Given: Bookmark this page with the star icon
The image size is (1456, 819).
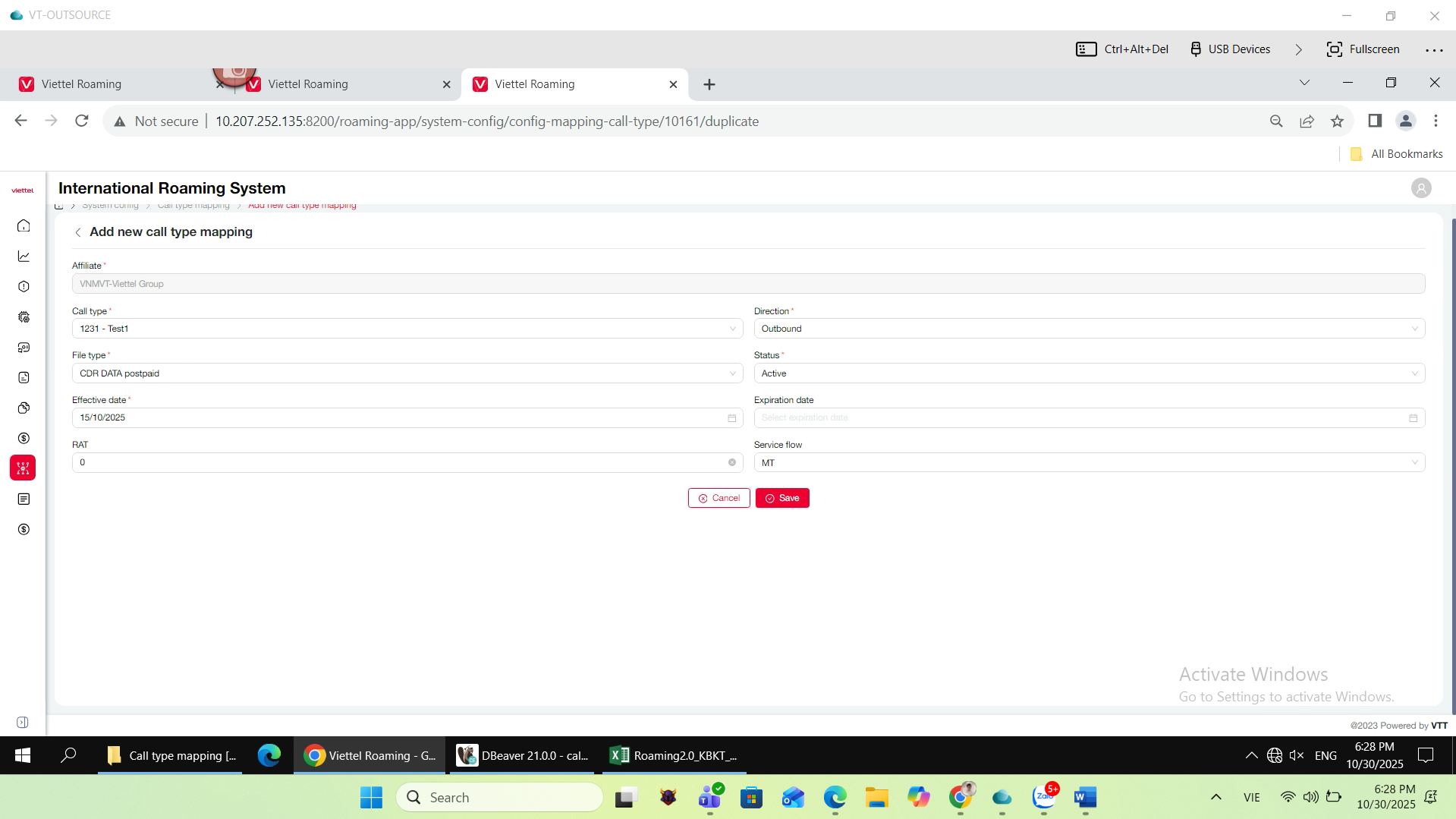Looking at the screenshot, I should click(x=1337, y=121).
